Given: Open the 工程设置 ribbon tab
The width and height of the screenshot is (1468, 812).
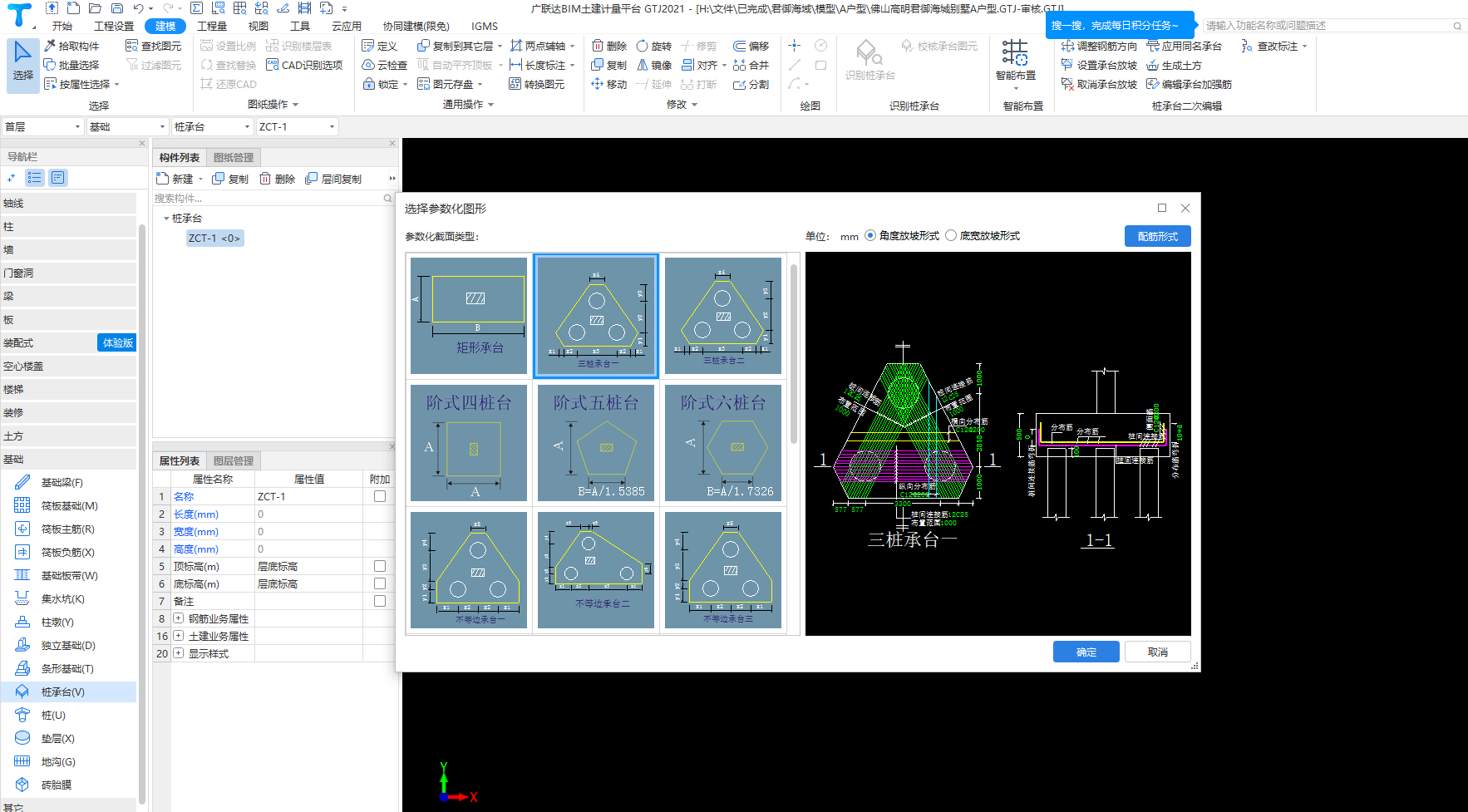Looking at the screenshot, I should [x=114, y=26].
